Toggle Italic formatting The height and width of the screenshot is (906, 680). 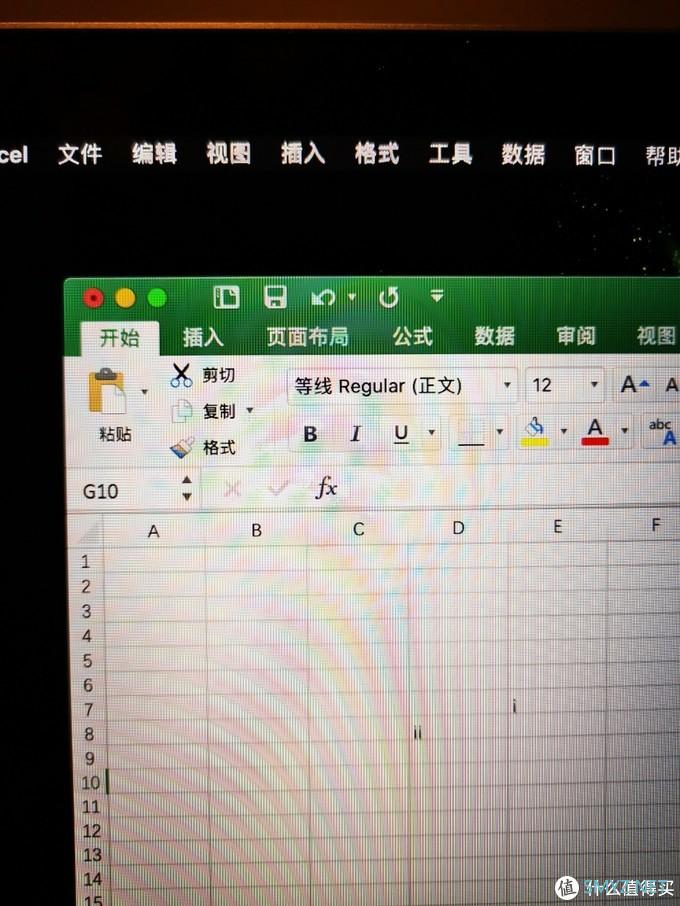click(356, 433)
